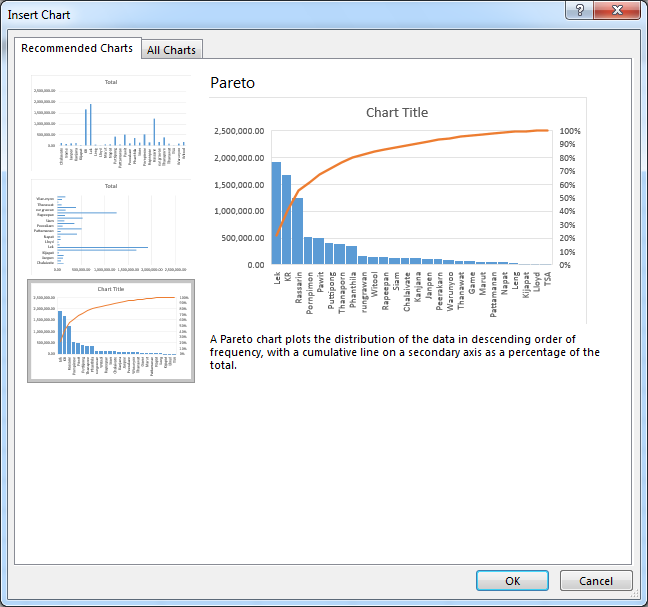Click the '100%' secondary axis label

[x=570, y=131]
